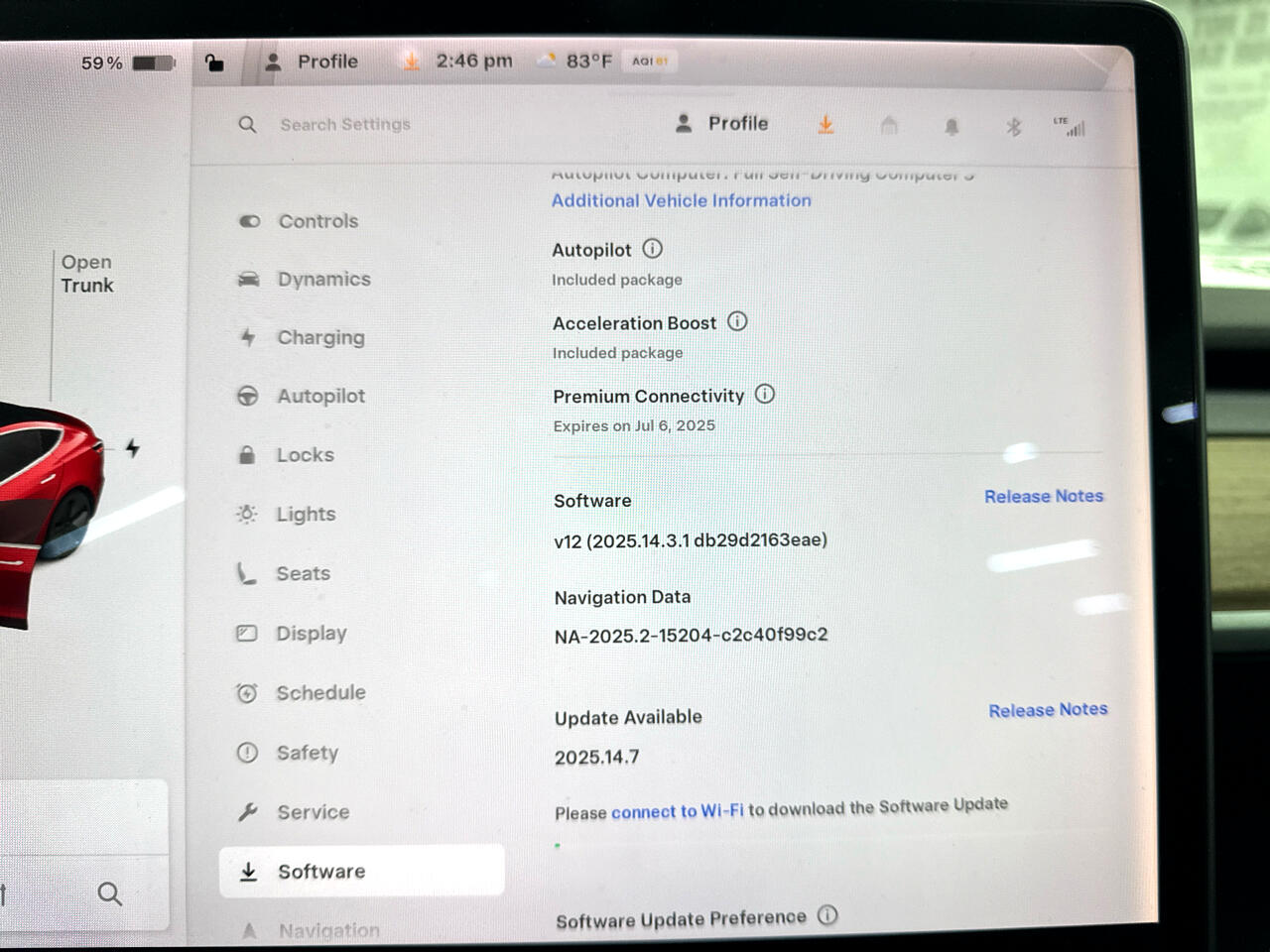The height and width of the screenshot is (952, 1270).
Task: Click the Service wrench icon
Action: (248, 812)
